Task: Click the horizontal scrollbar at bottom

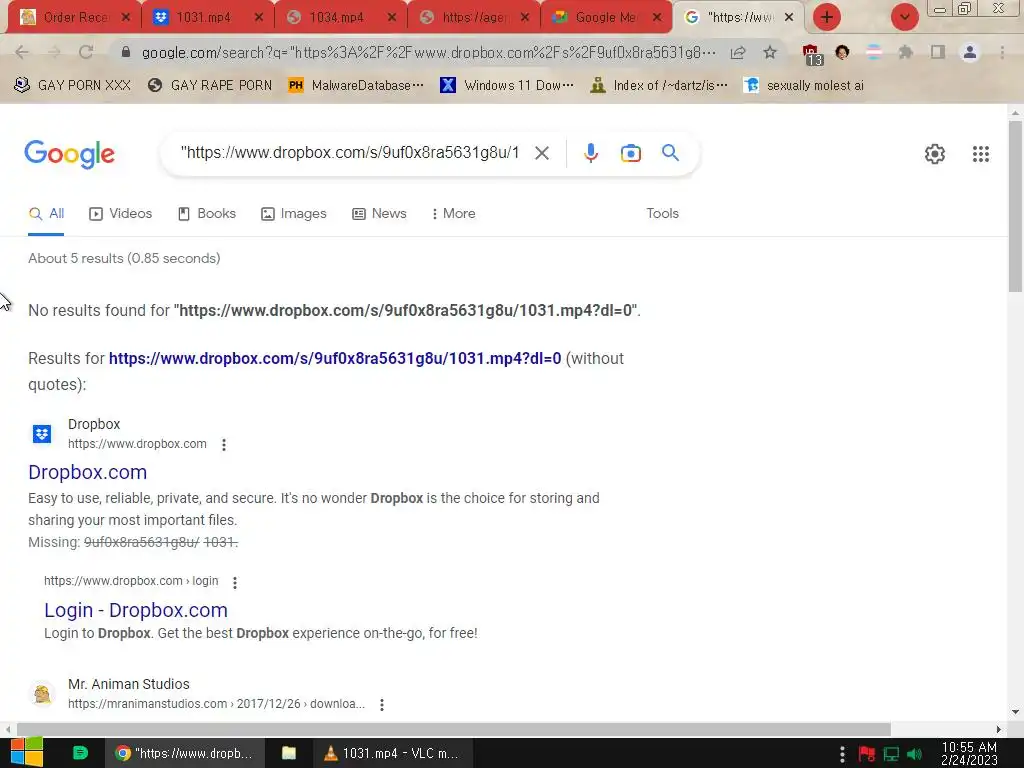Action: [x=453, y=729]
